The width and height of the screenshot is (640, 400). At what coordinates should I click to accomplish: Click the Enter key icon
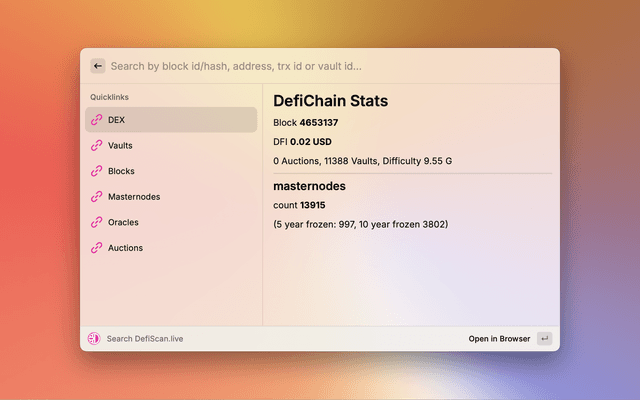[544, 339]
